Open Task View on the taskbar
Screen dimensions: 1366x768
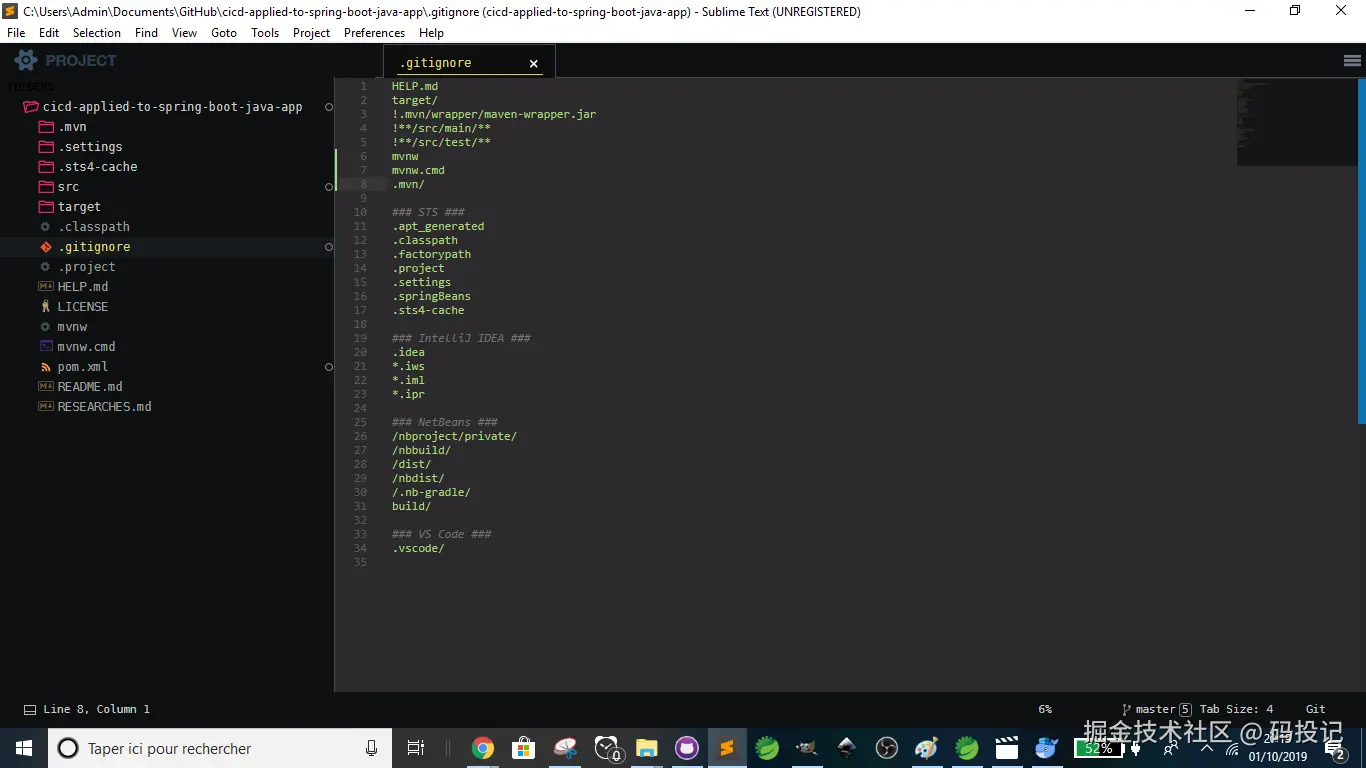[416, 748]
